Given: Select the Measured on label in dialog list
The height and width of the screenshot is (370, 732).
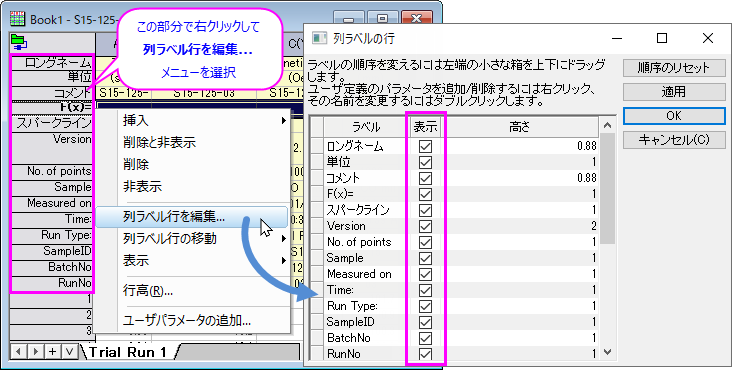Looking at the screenshot, I should tap(359, 274).
